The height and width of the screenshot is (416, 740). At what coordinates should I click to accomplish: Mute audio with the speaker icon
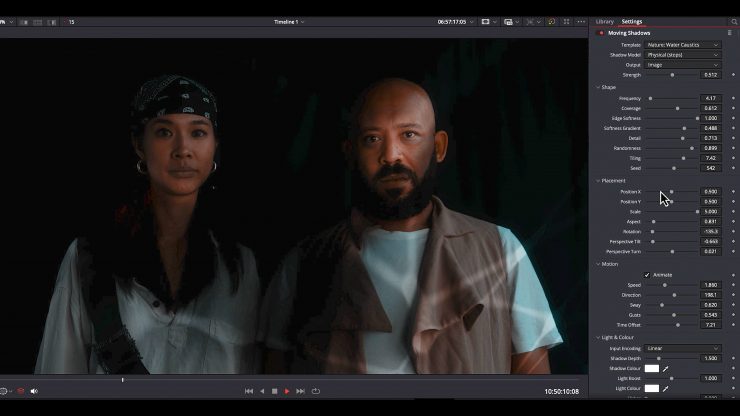[34, 391]
